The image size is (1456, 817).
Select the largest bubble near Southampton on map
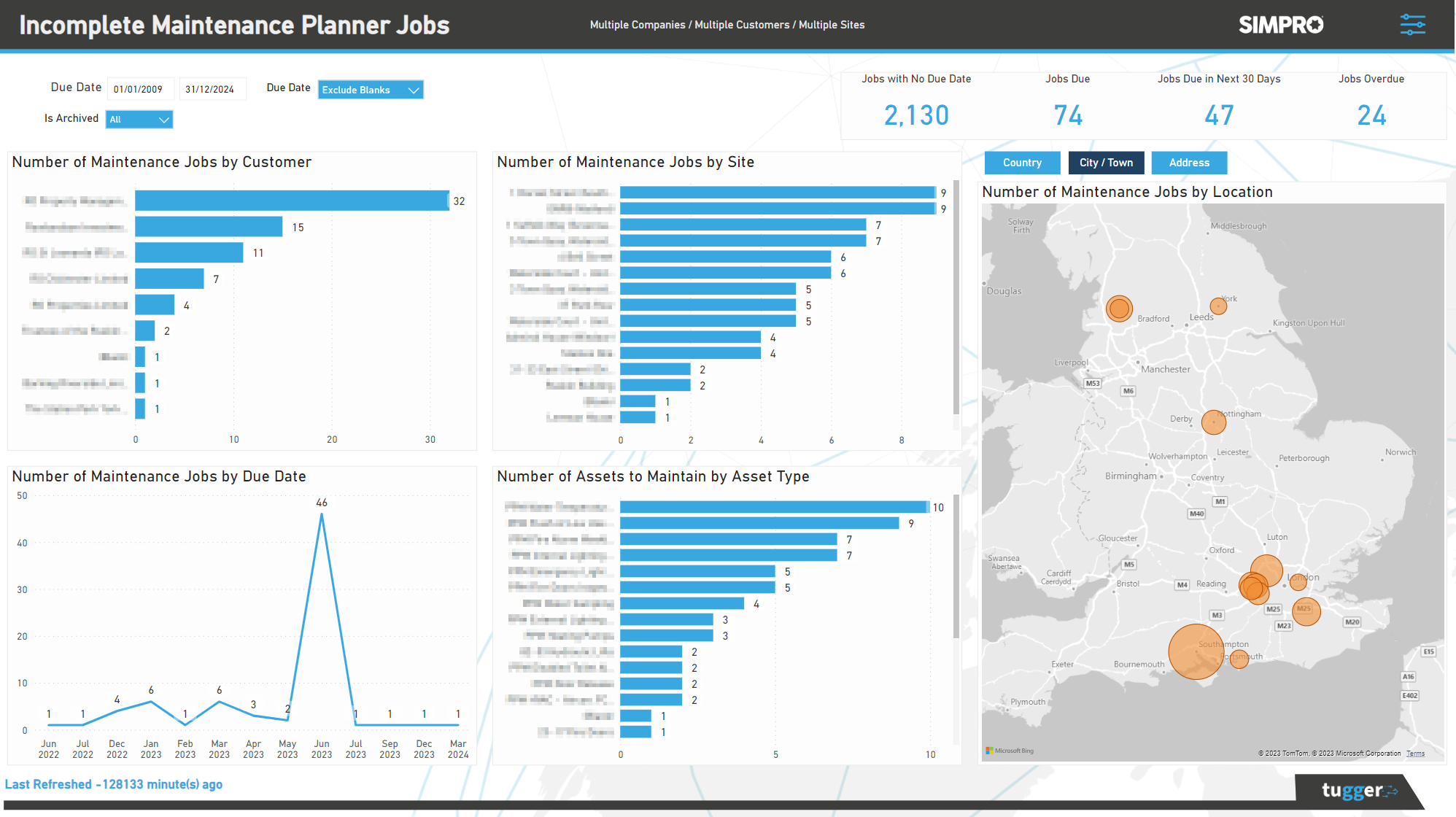click(x=1195, y=651)
